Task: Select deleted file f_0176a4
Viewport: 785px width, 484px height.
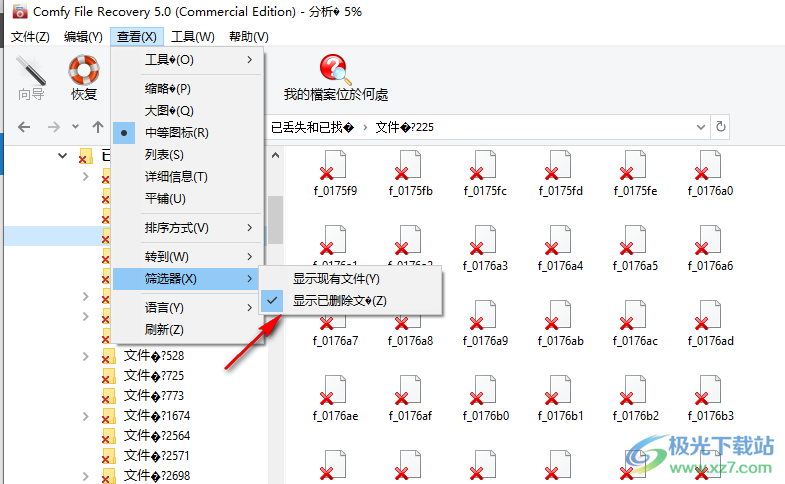Action: point(560,248)
